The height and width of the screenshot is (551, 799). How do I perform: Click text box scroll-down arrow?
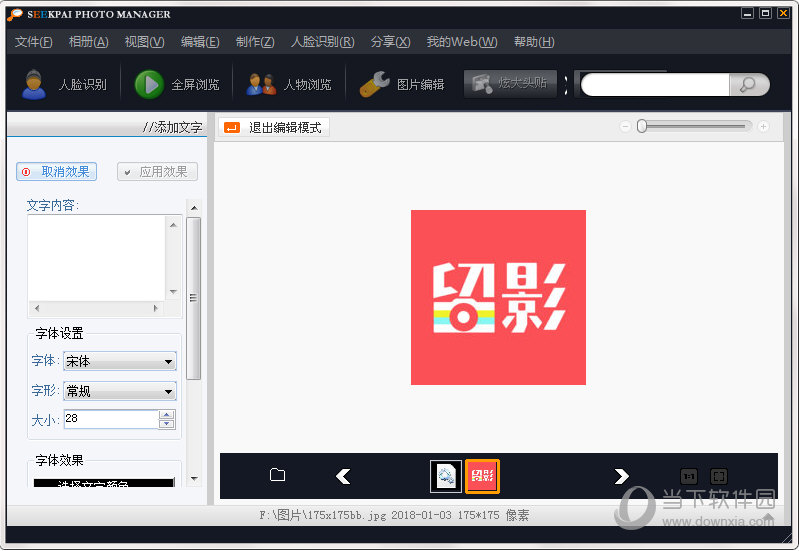[x=173, y=292]
